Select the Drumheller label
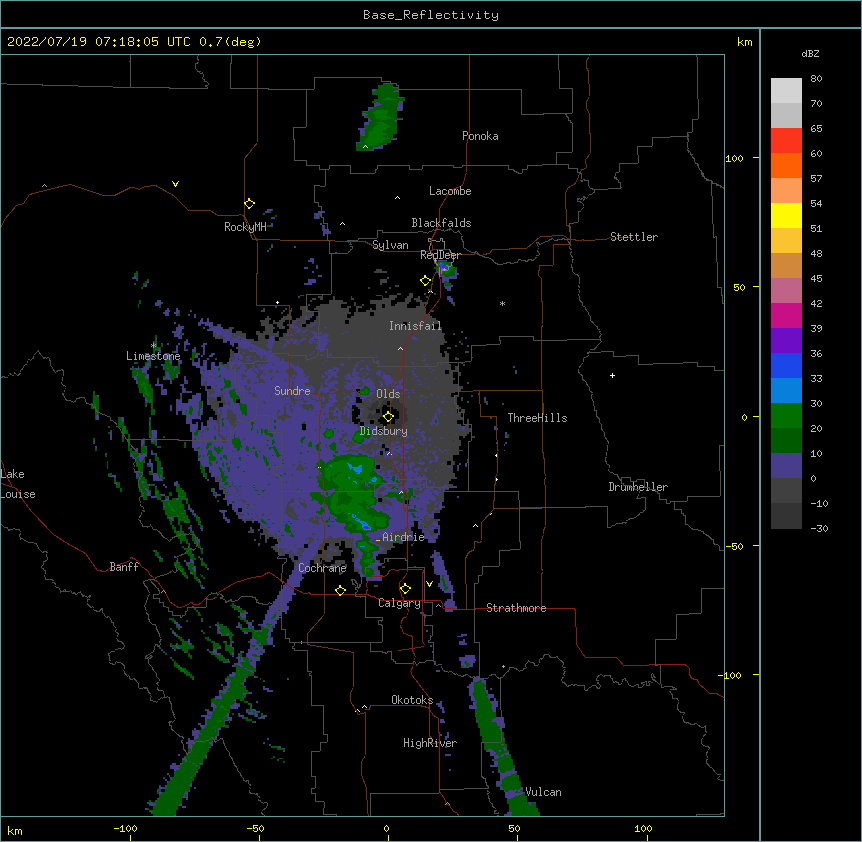Viewport: 862px width, 842px height. click(638, 487)
